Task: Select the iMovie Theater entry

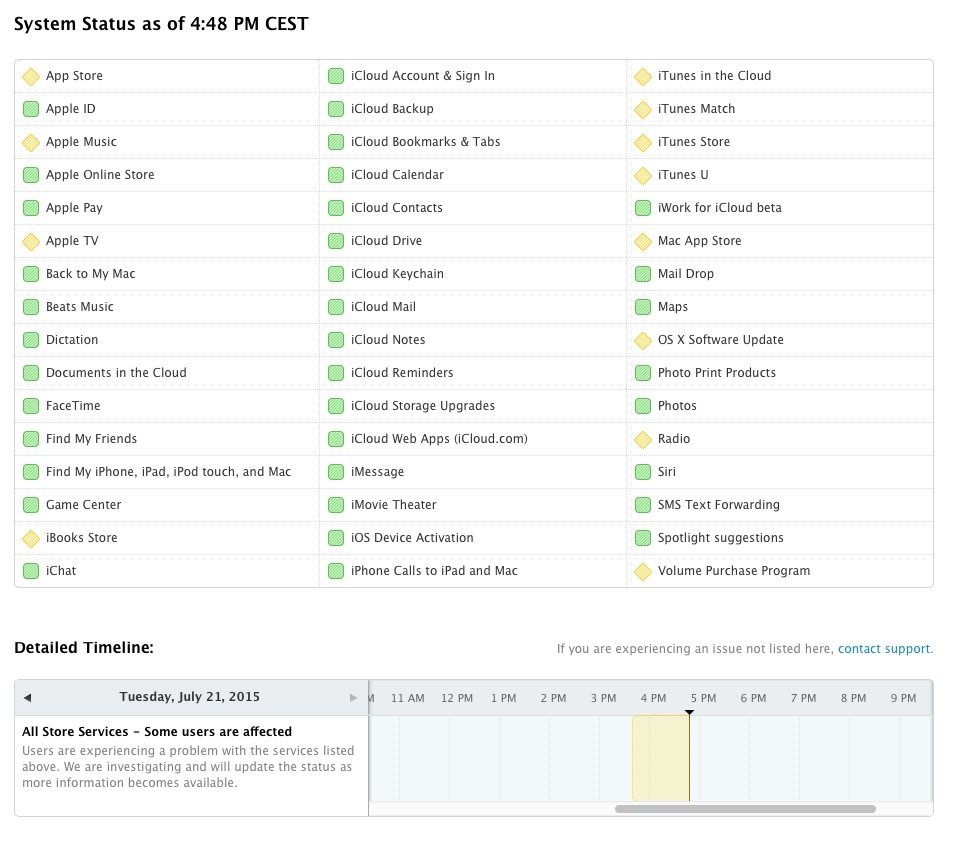Action: (x=473, y=505)
